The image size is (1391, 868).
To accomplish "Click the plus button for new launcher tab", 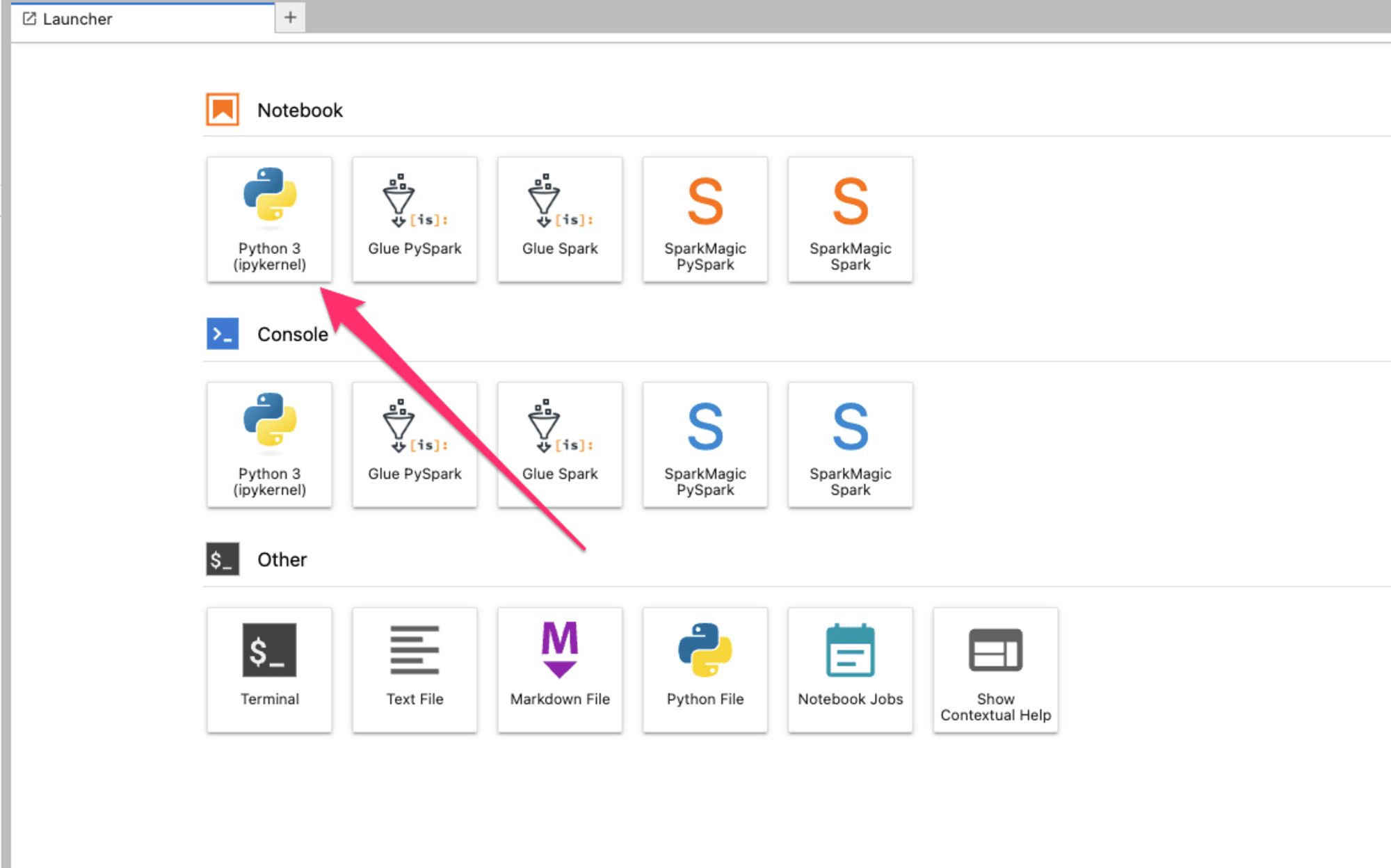I will [x=290, y=17].
